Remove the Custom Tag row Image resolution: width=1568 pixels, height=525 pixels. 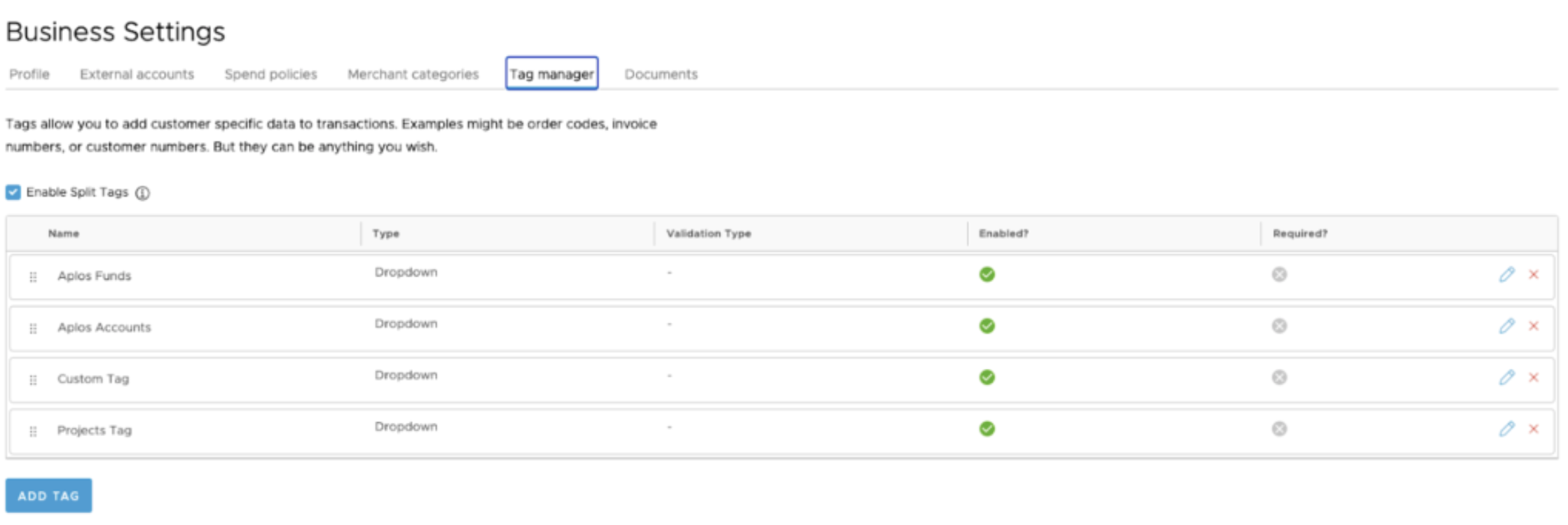[1534, 377]
